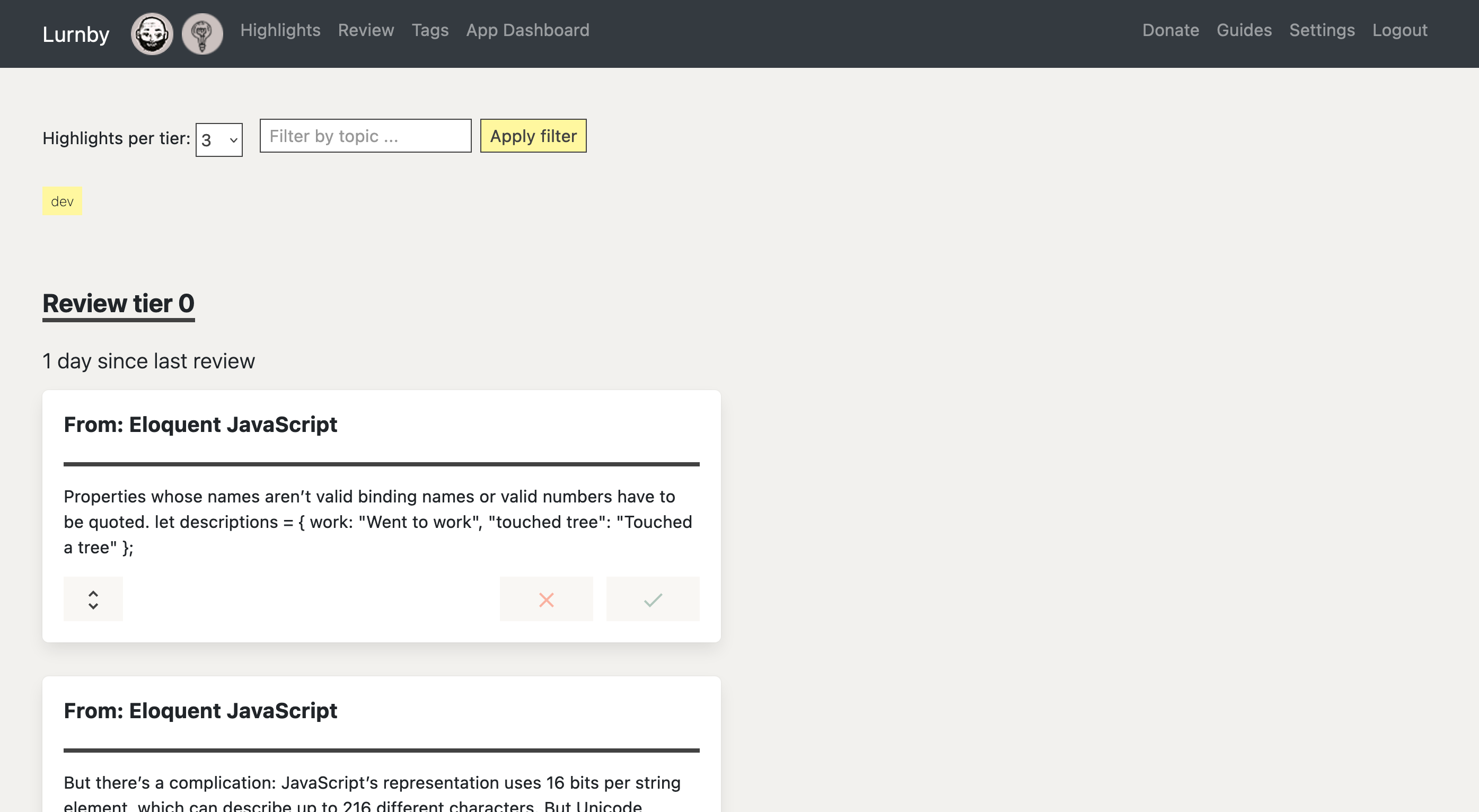Select the dev topic tag
The image size is (1479, 812).
(x=62, y=201)
